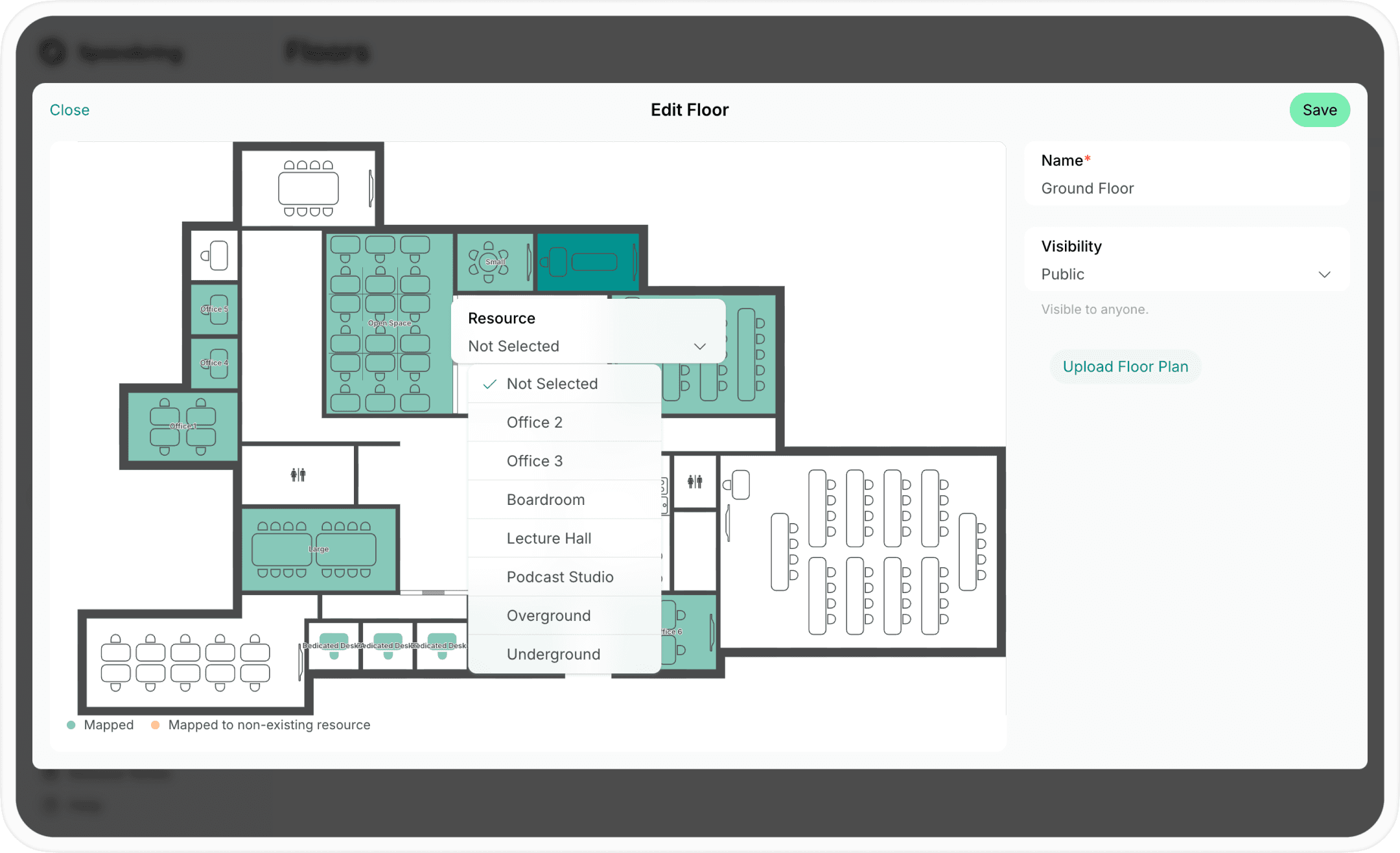1400x853 pixels.
Task: Select Podcast Studio from resource list
Action: 560,576
